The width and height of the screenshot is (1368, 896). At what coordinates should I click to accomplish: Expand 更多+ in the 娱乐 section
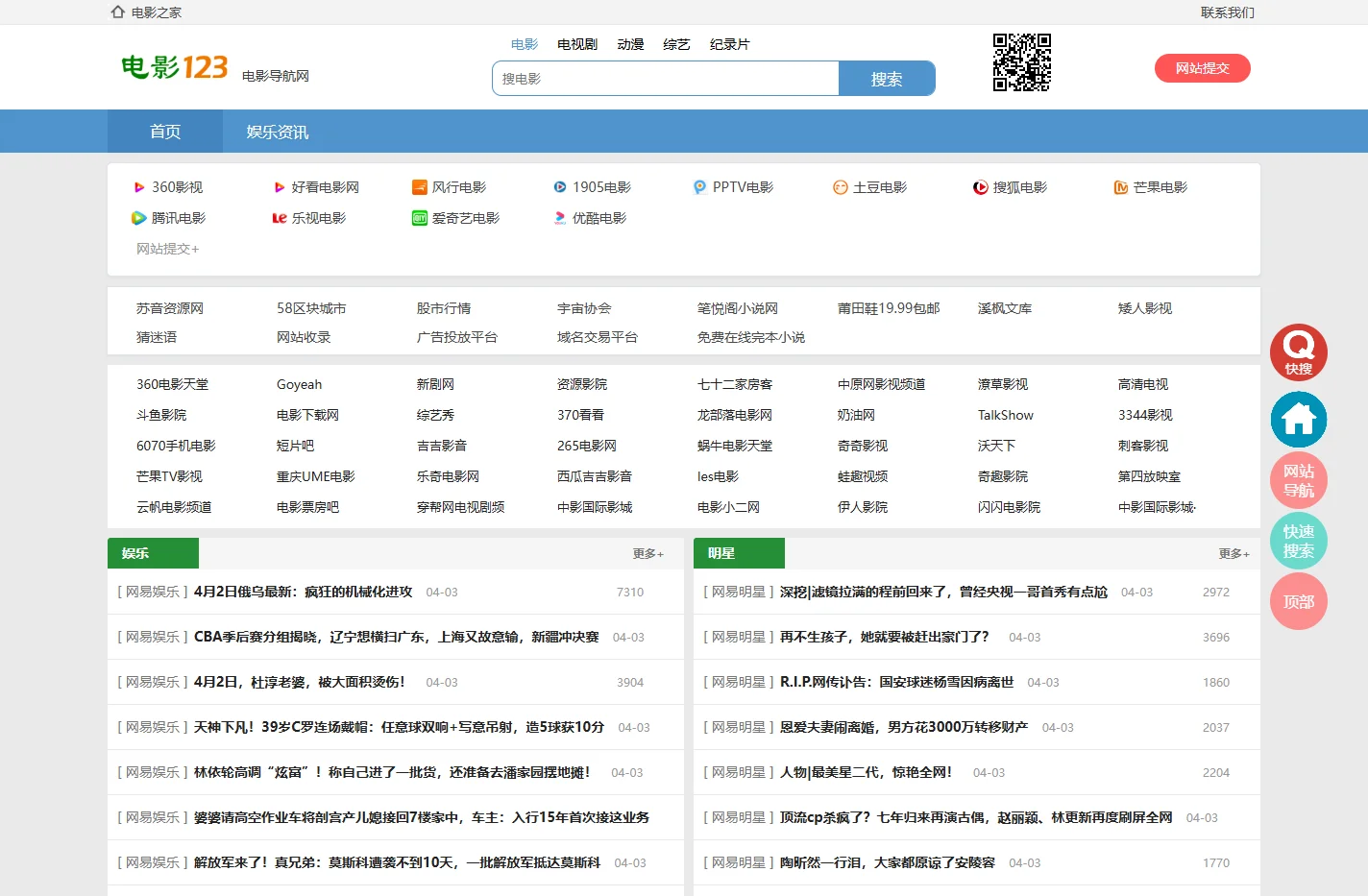click(648, 554)
